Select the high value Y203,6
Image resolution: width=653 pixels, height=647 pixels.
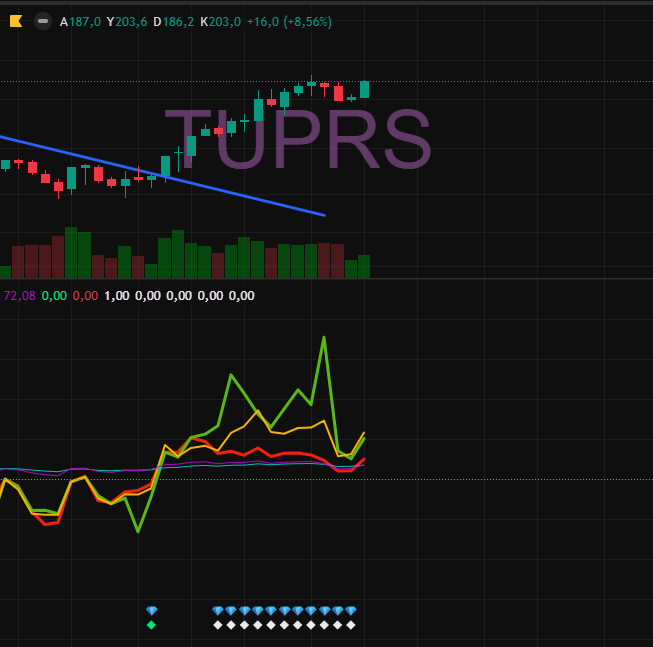(x=127, y=22)
